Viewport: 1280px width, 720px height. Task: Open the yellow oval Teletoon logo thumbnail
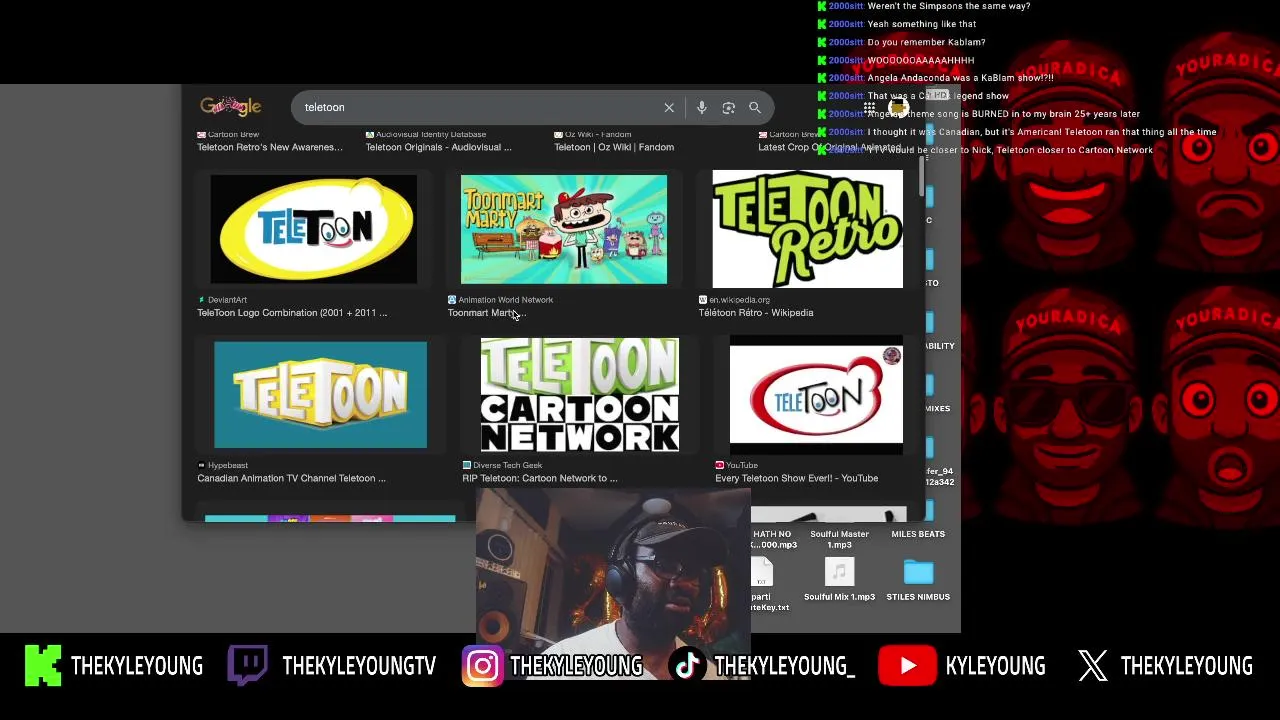[x=314, y=229]
